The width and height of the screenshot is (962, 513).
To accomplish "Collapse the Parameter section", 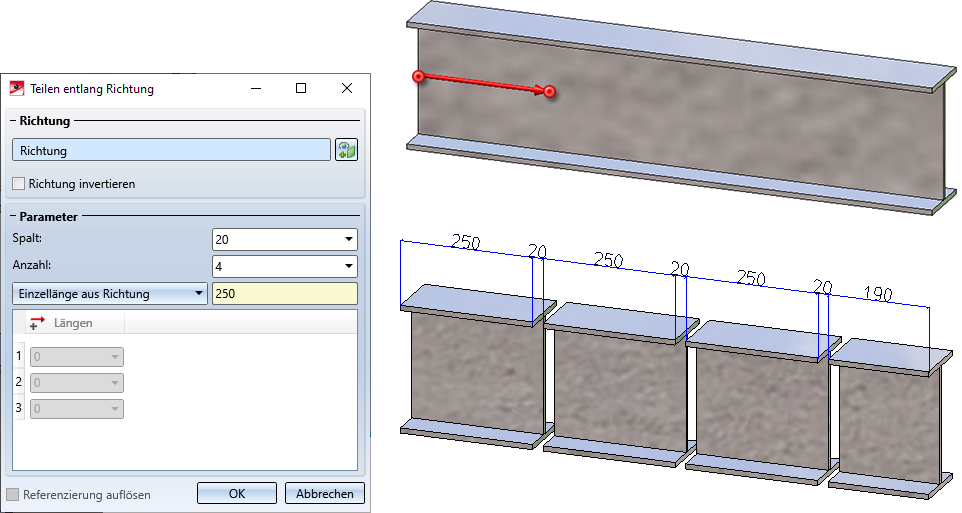I will pyautogui.click(x=13, y=217).
